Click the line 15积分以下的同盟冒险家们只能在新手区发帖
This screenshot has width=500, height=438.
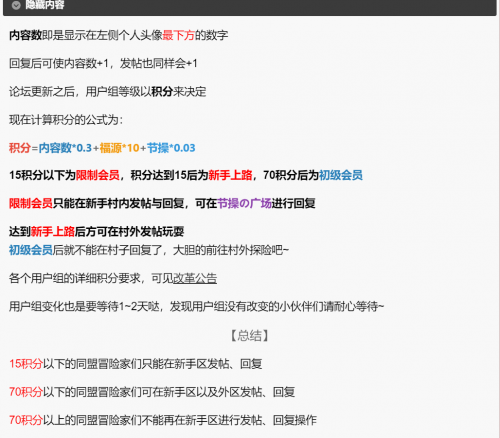(135, 364)
